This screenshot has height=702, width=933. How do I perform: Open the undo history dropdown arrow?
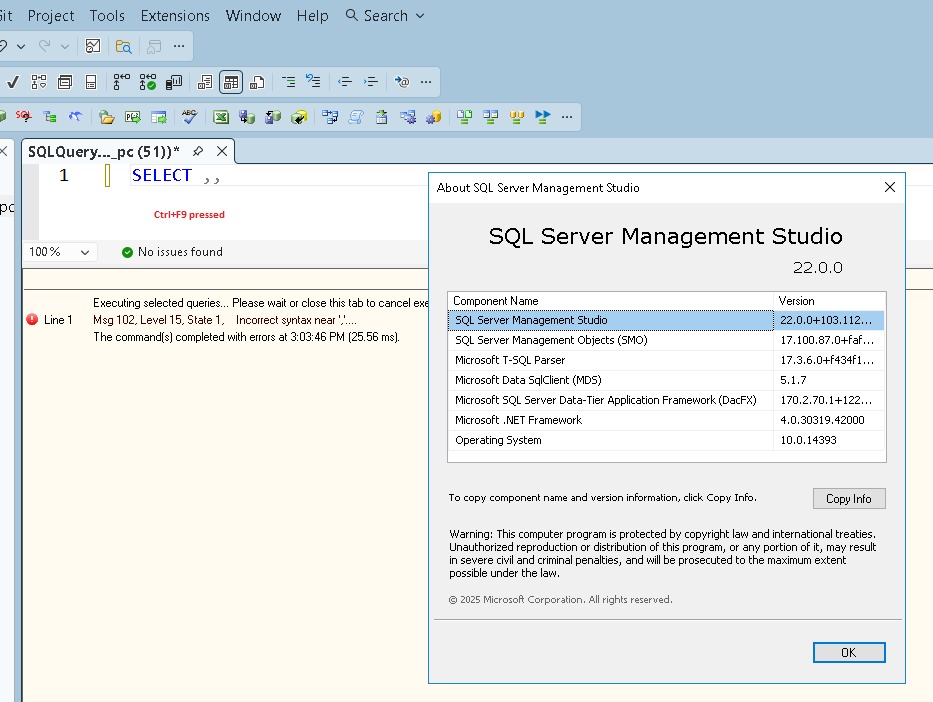[x=21, y=46]
